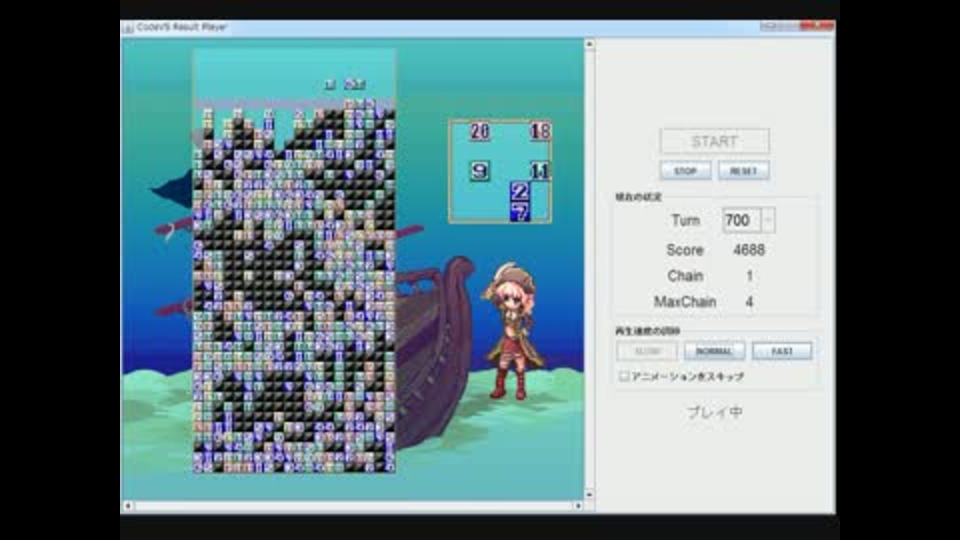Click the block numbered 11 in next-piece preview
The height and width of the screenshot is (540, 960).
pos(540,171)
